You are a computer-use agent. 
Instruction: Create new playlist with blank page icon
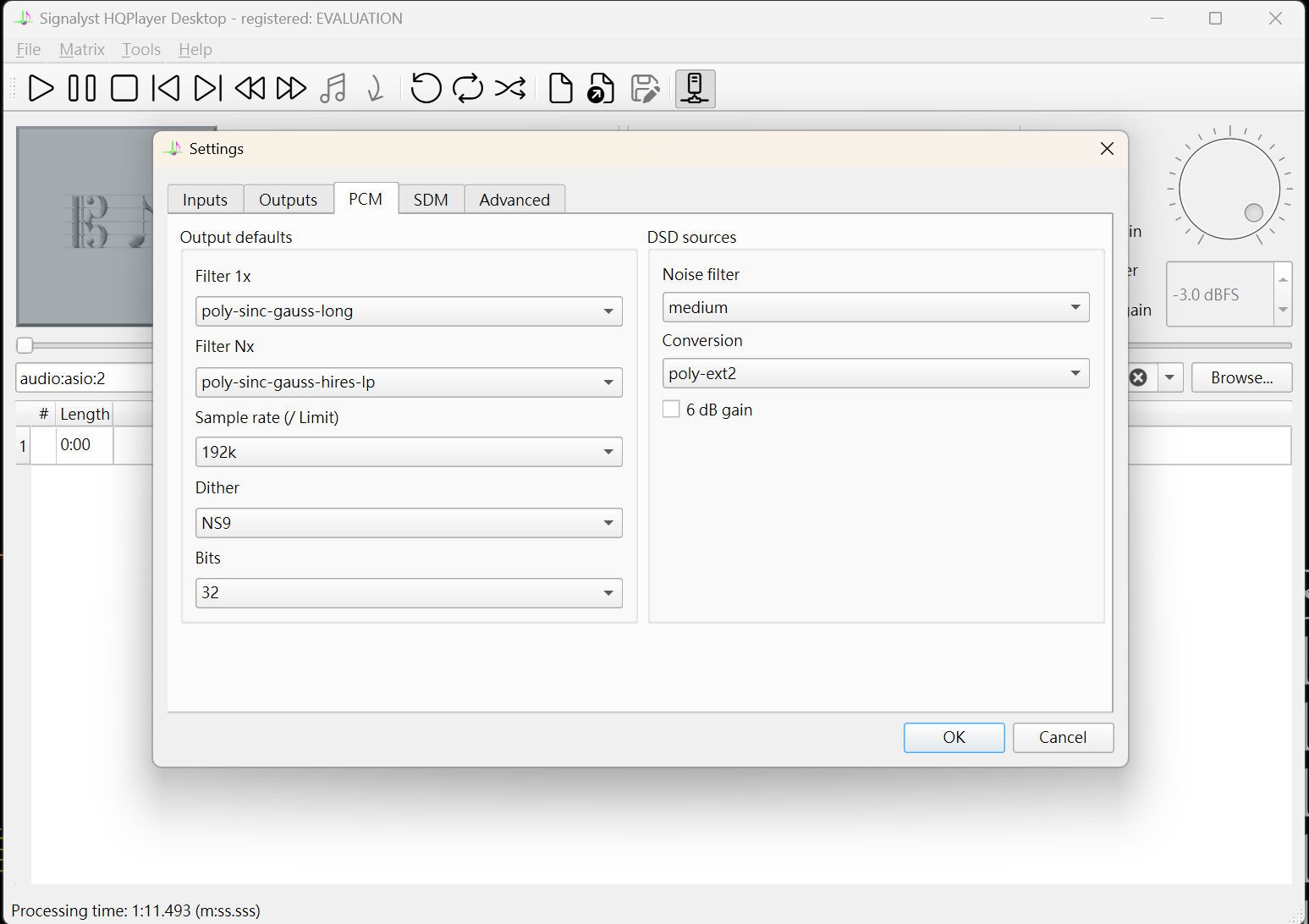(x=560, y=88)
